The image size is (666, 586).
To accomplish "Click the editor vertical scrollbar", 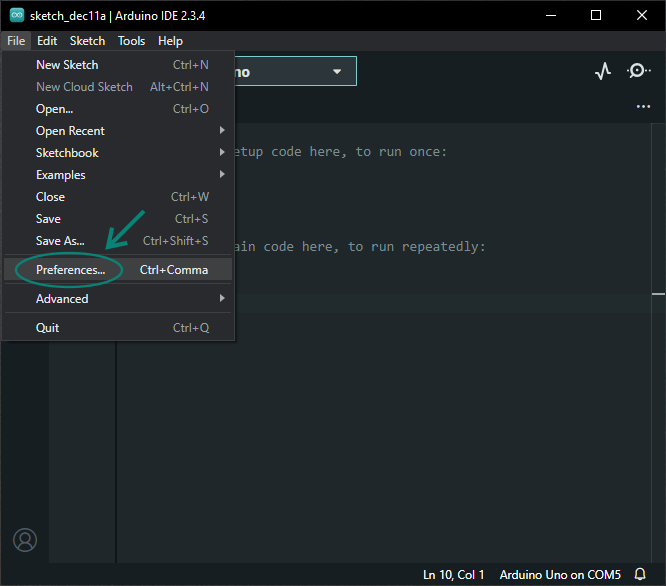I will coord(658,343).
